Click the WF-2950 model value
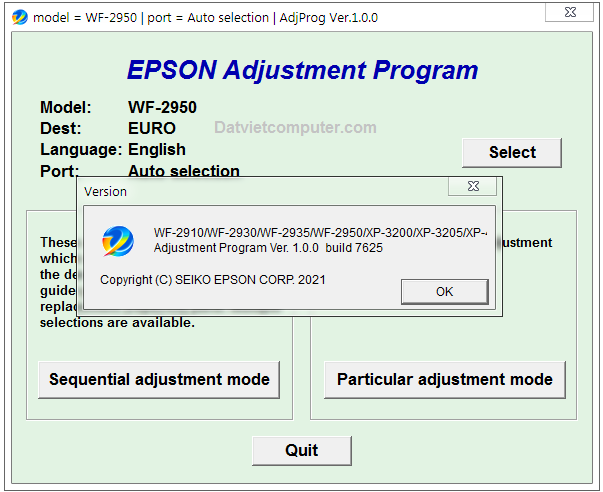603x492 pixels. 162,107
